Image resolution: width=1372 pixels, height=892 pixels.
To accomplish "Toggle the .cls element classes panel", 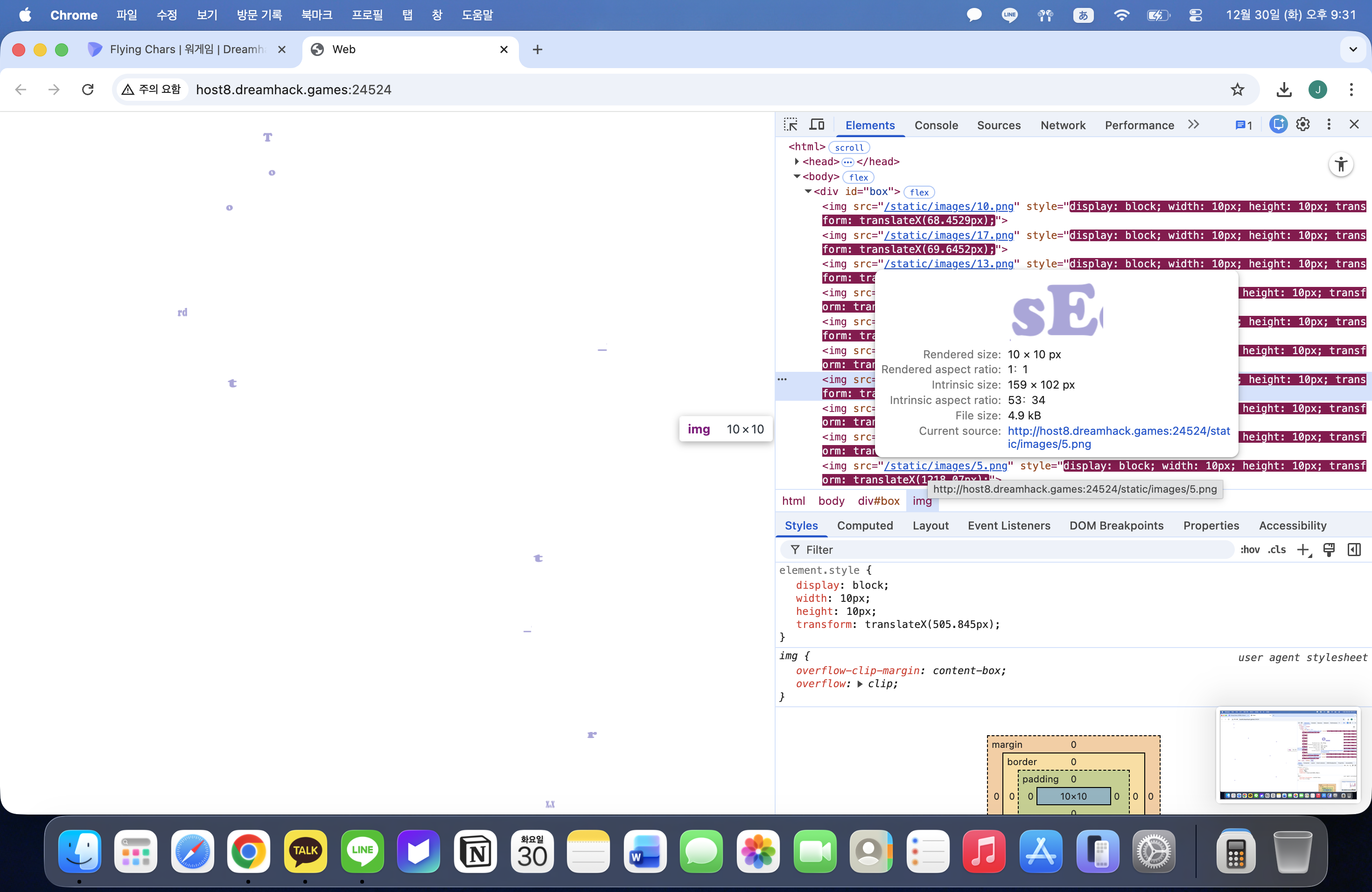I will pos(1276,549).
